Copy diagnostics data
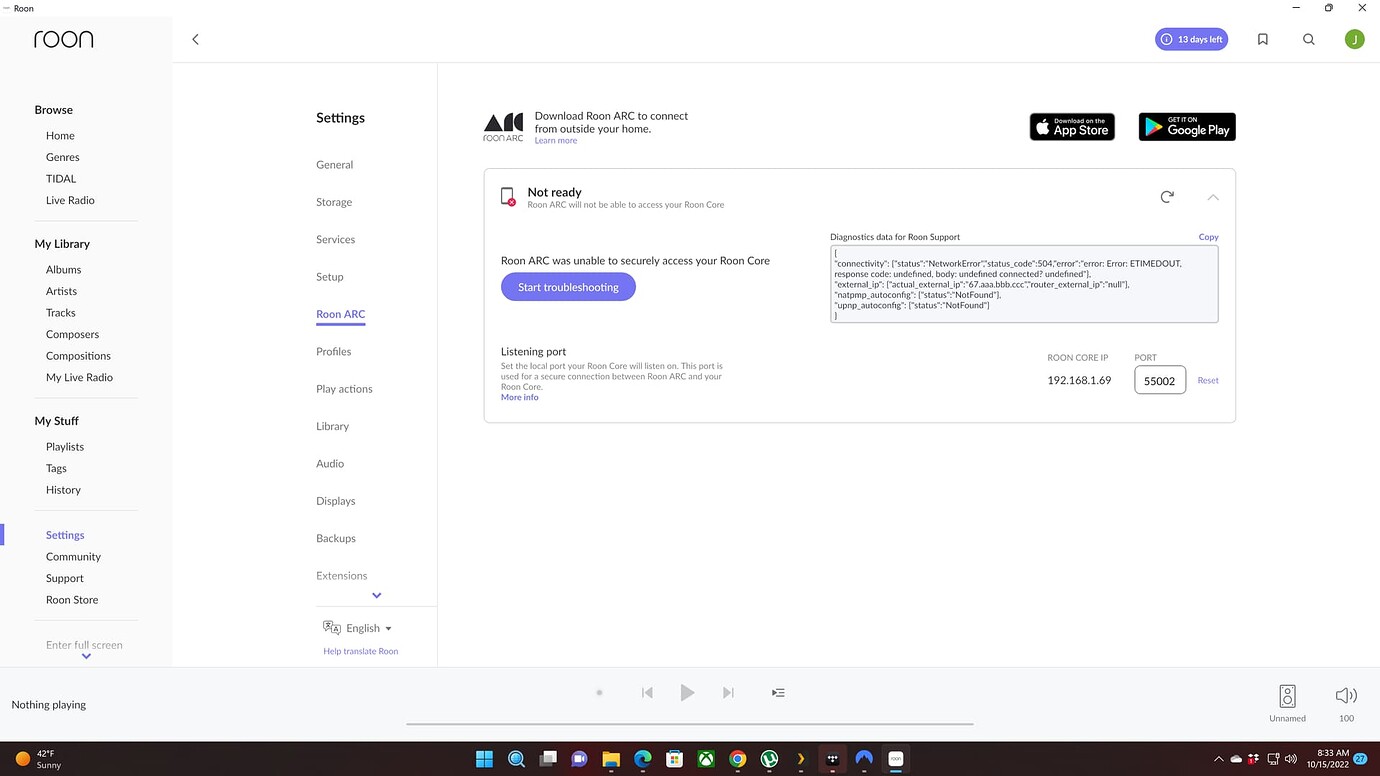 point(1208,237)
